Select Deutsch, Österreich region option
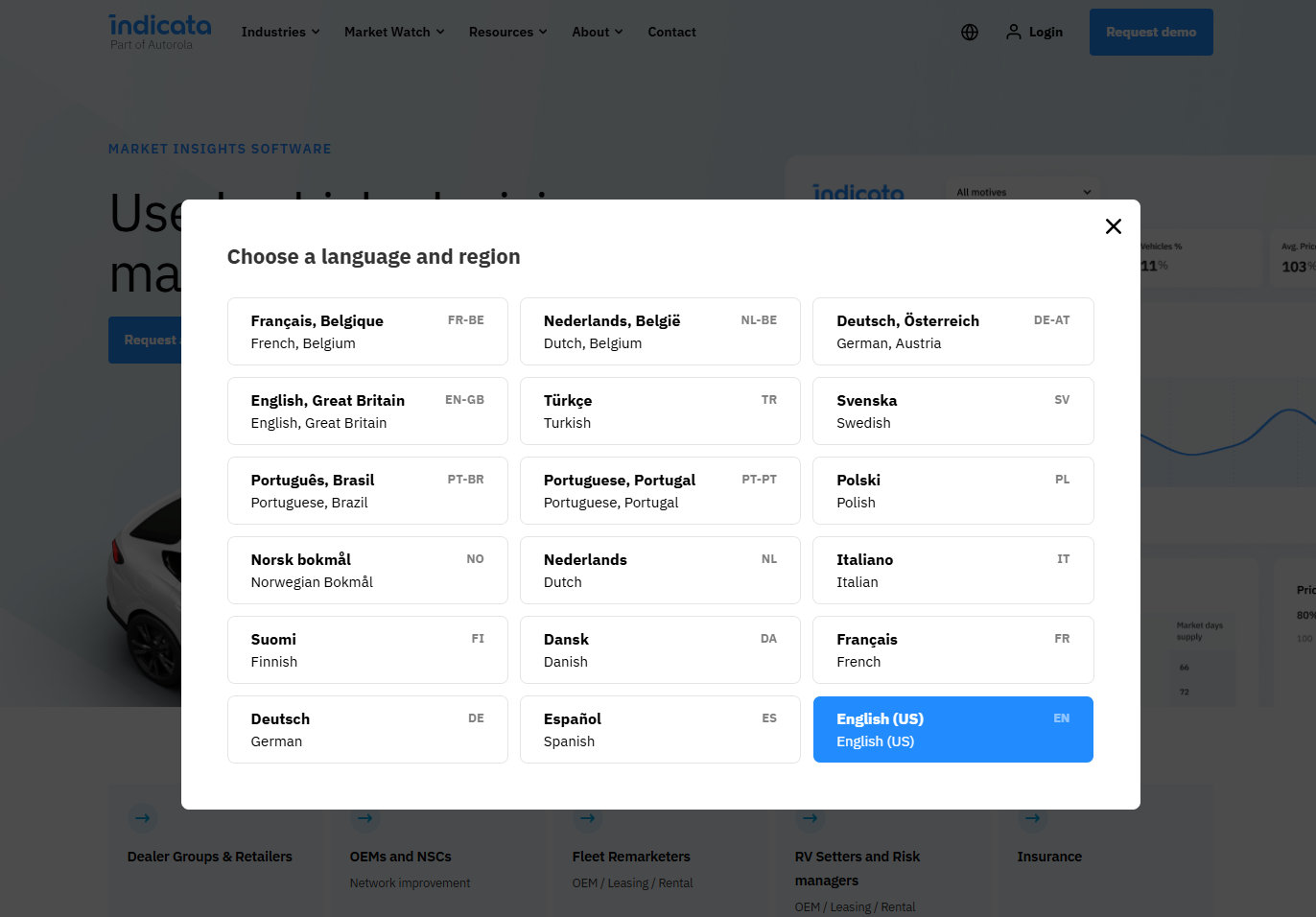 952,332
